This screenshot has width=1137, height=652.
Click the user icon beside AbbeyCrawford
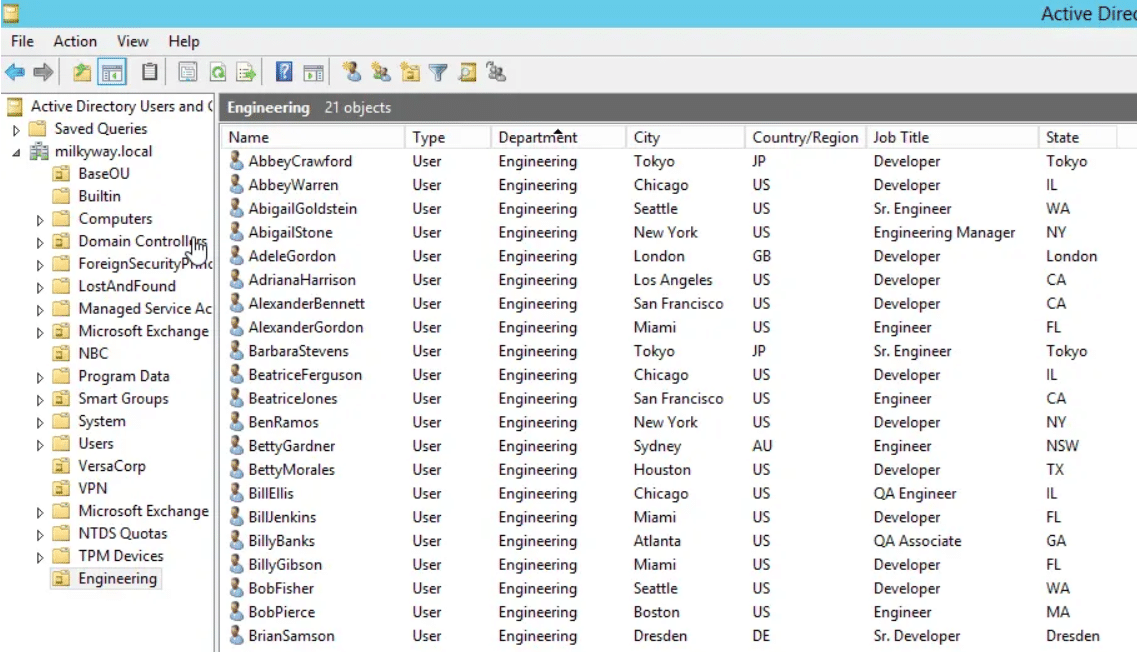point(236,160)
